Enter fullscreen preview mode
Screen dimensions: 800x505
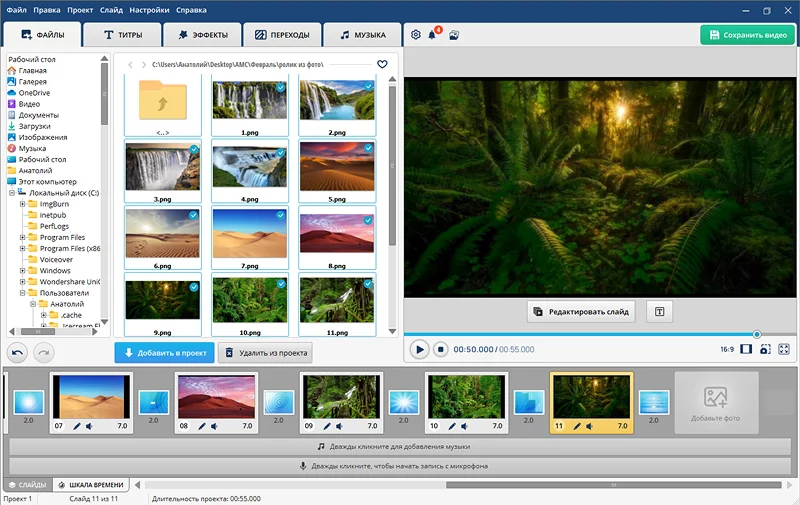784,350
